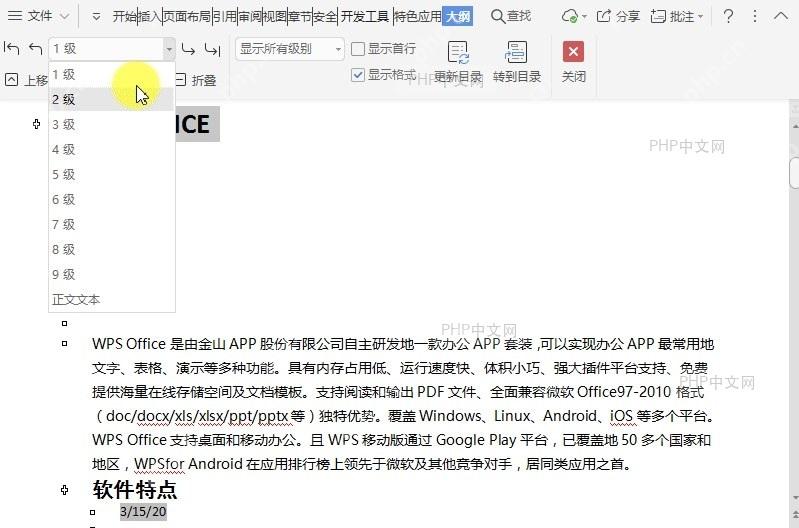Open the 显示所有级别 dropdown
This screenshot has width=799, height=528.
coord(289,49)
